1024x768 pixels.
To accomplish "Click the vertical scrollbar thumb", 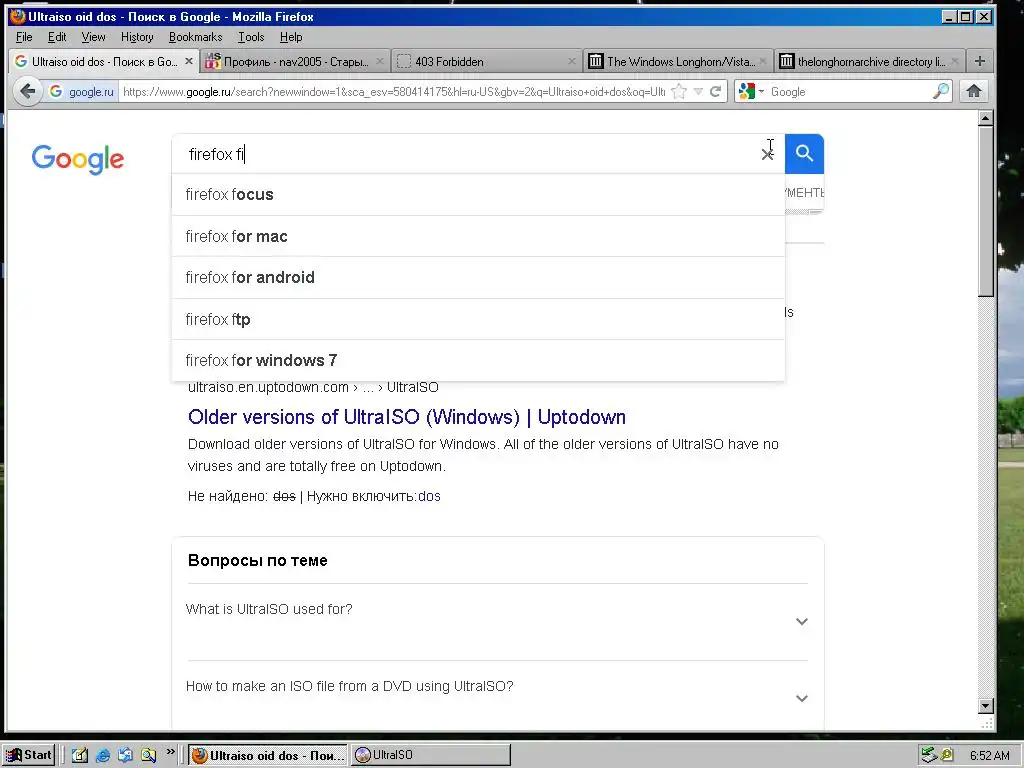I will 986,212.
